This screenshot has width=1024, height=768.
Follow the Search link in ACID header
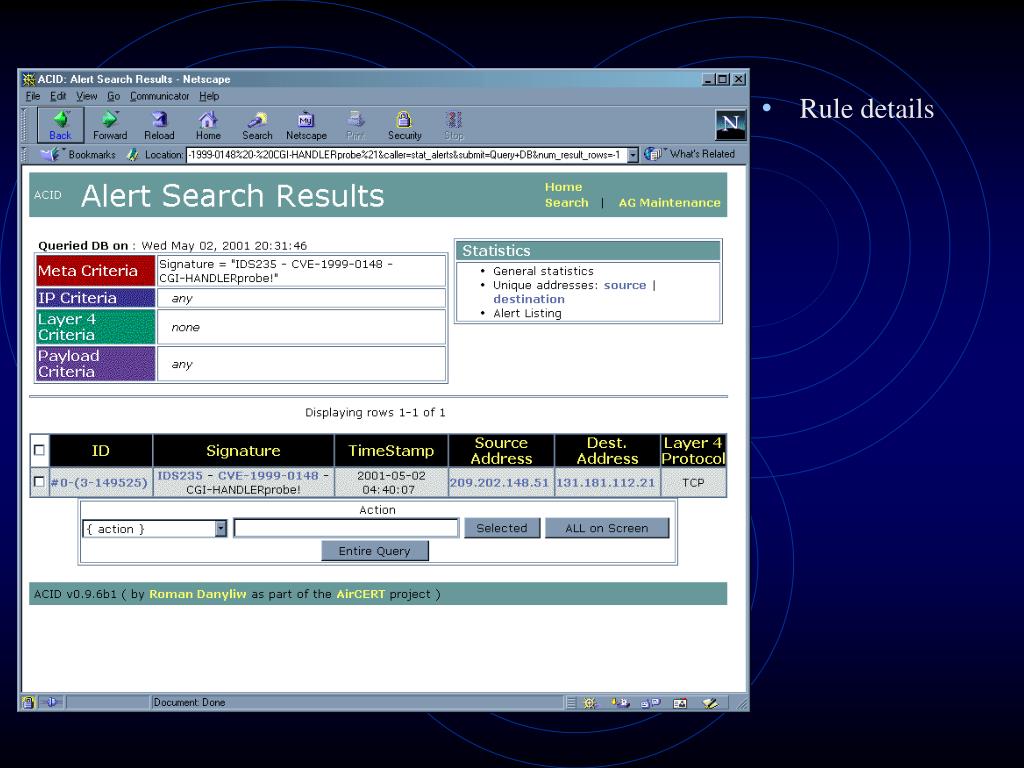(x=567, y=202)
